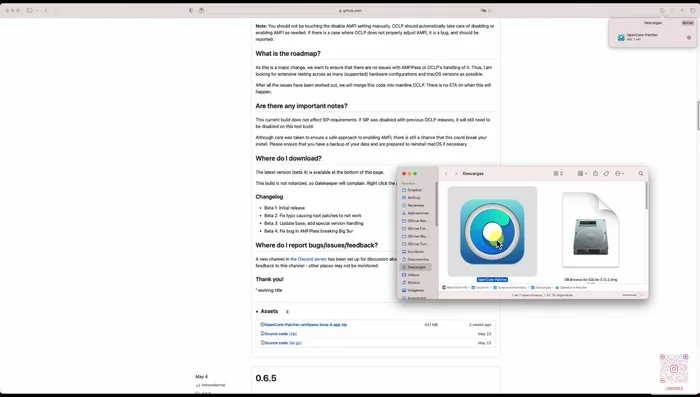Change Finder view mode icon selector
This screenshot has width=700, height=397.
tap(558, 174)
